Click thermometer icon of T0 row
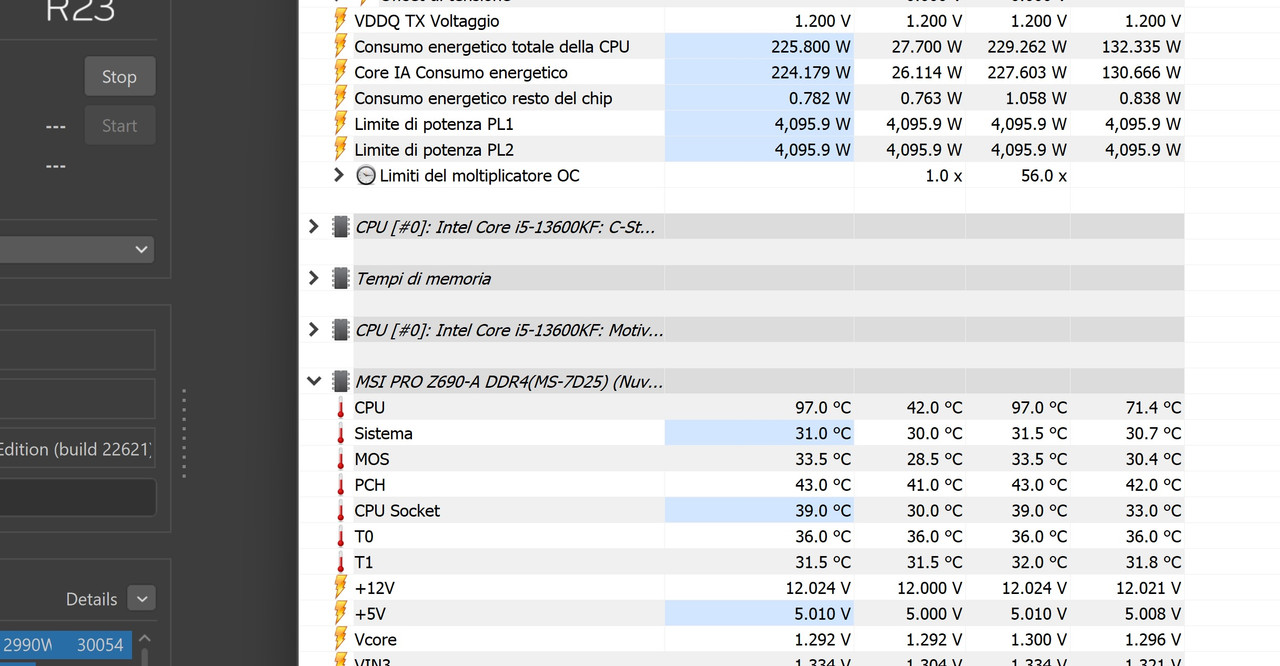This screenshot has height=666, width=1280. coord(340,536)
